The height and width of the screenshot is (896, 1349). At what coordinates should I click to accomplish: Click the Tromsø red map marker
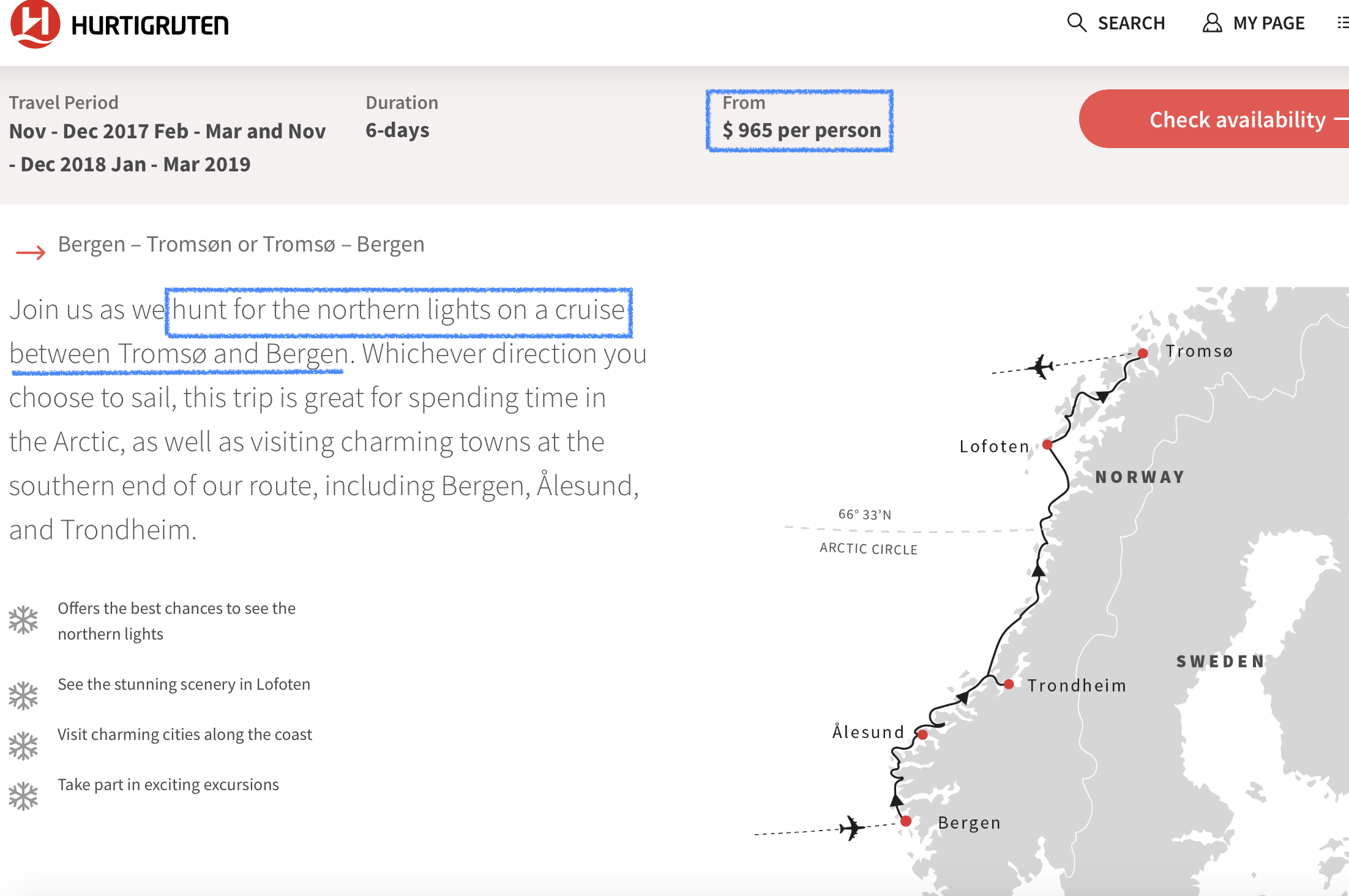1143,353
